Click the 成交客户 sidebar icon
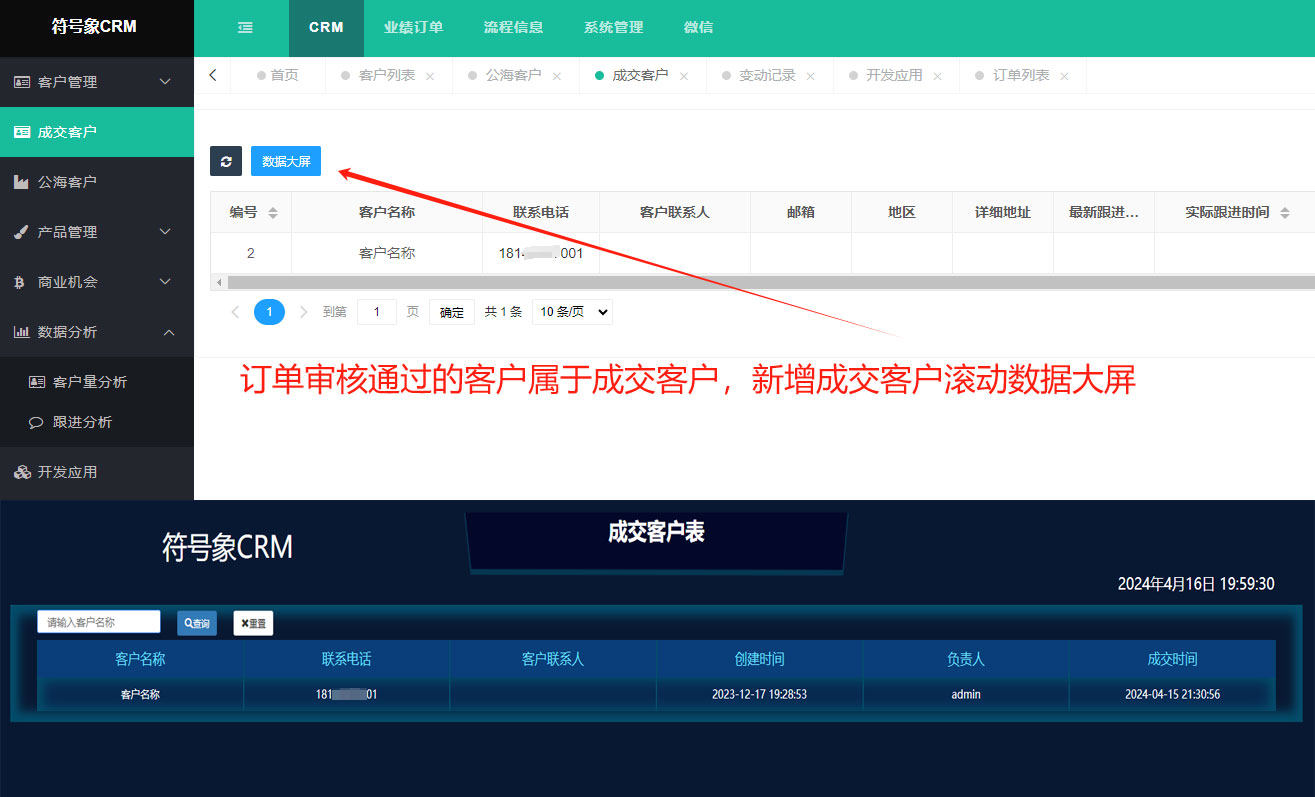 [x=22, y=132]
